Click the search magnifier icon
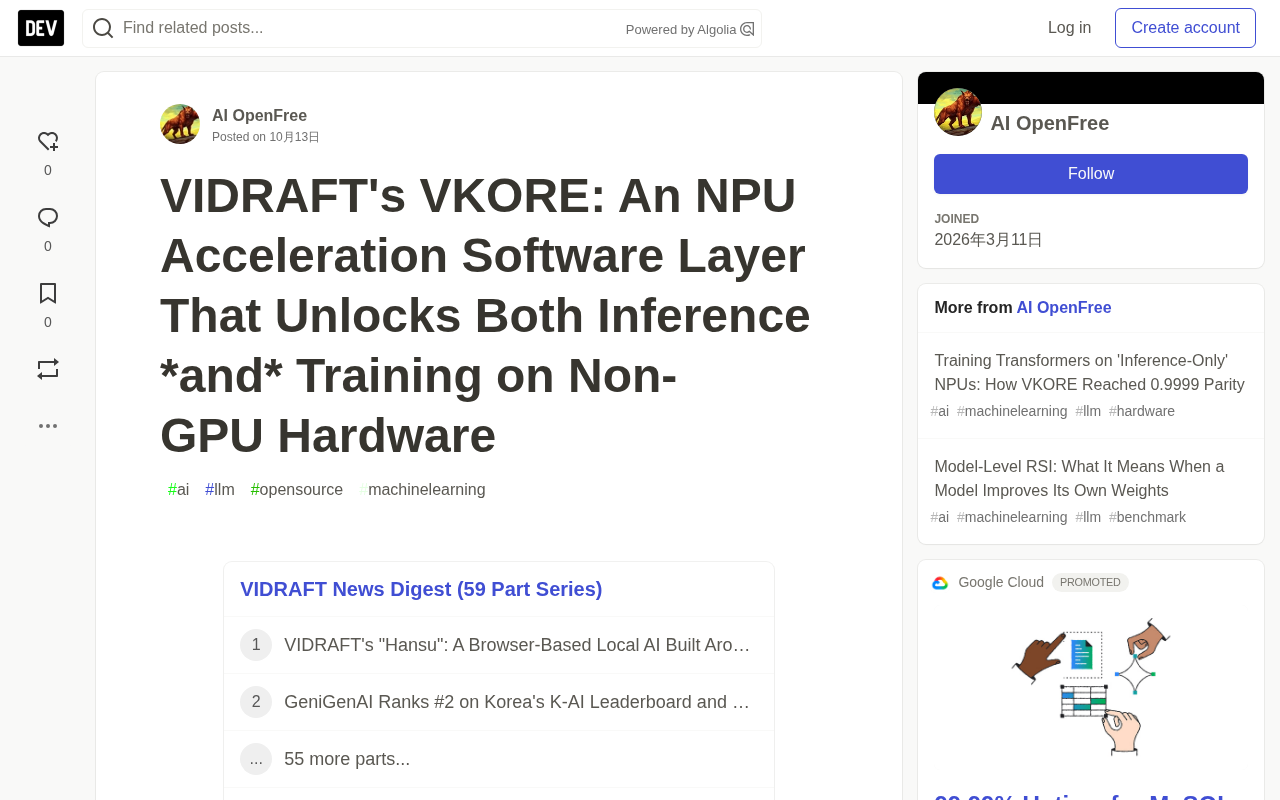This screenshot has height=800, width=1280. 103,28
